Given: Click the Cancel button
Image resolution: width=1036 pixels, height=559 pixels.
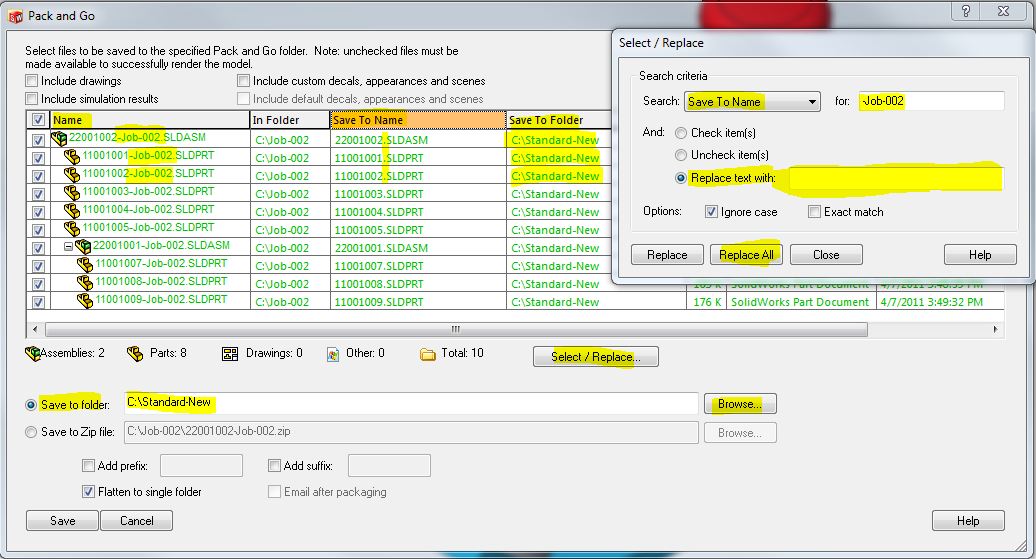Looking at the screenshot, I should [x=137, y=521].
